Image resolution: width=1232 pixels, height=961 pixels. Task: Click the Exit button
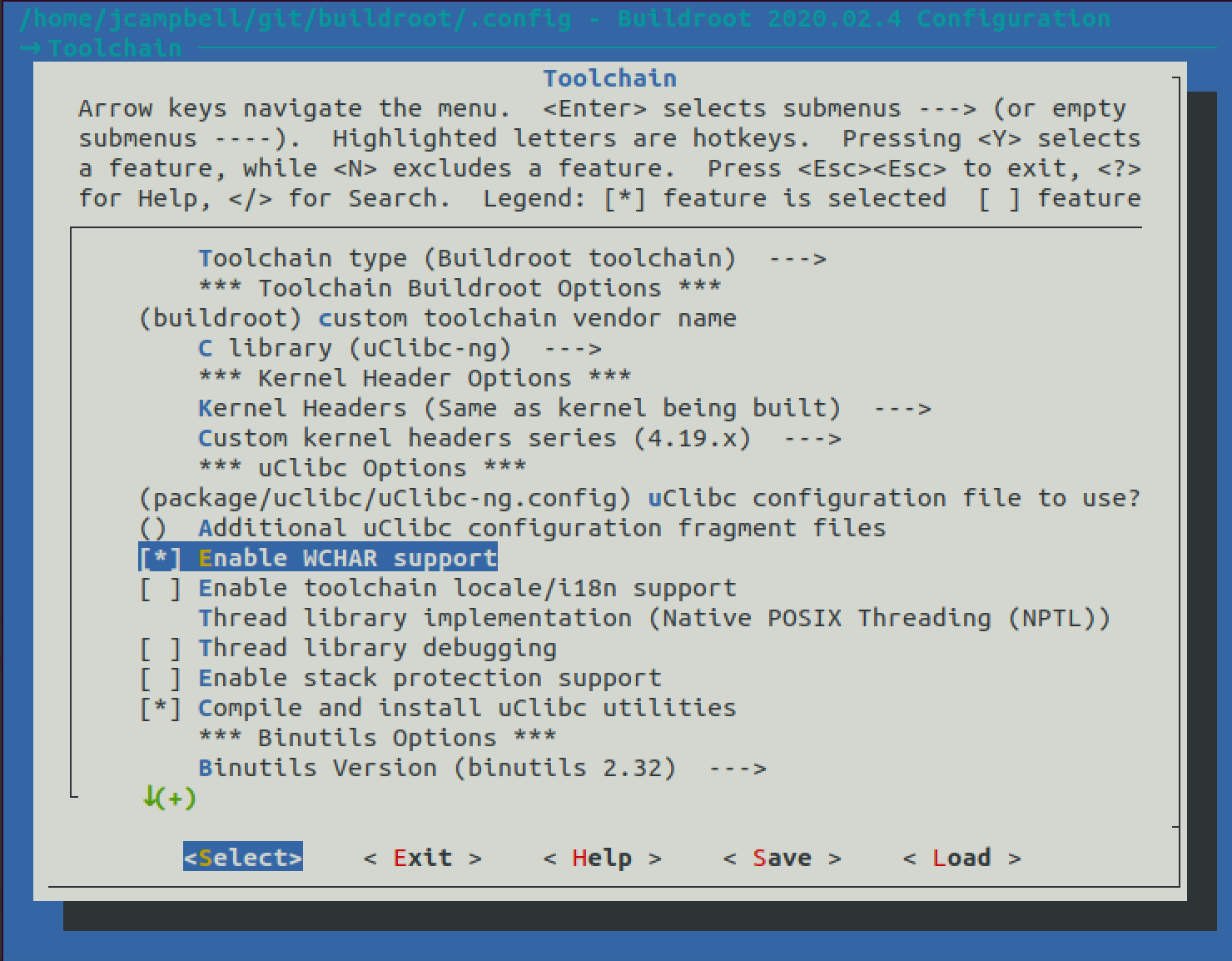[423, 858]
